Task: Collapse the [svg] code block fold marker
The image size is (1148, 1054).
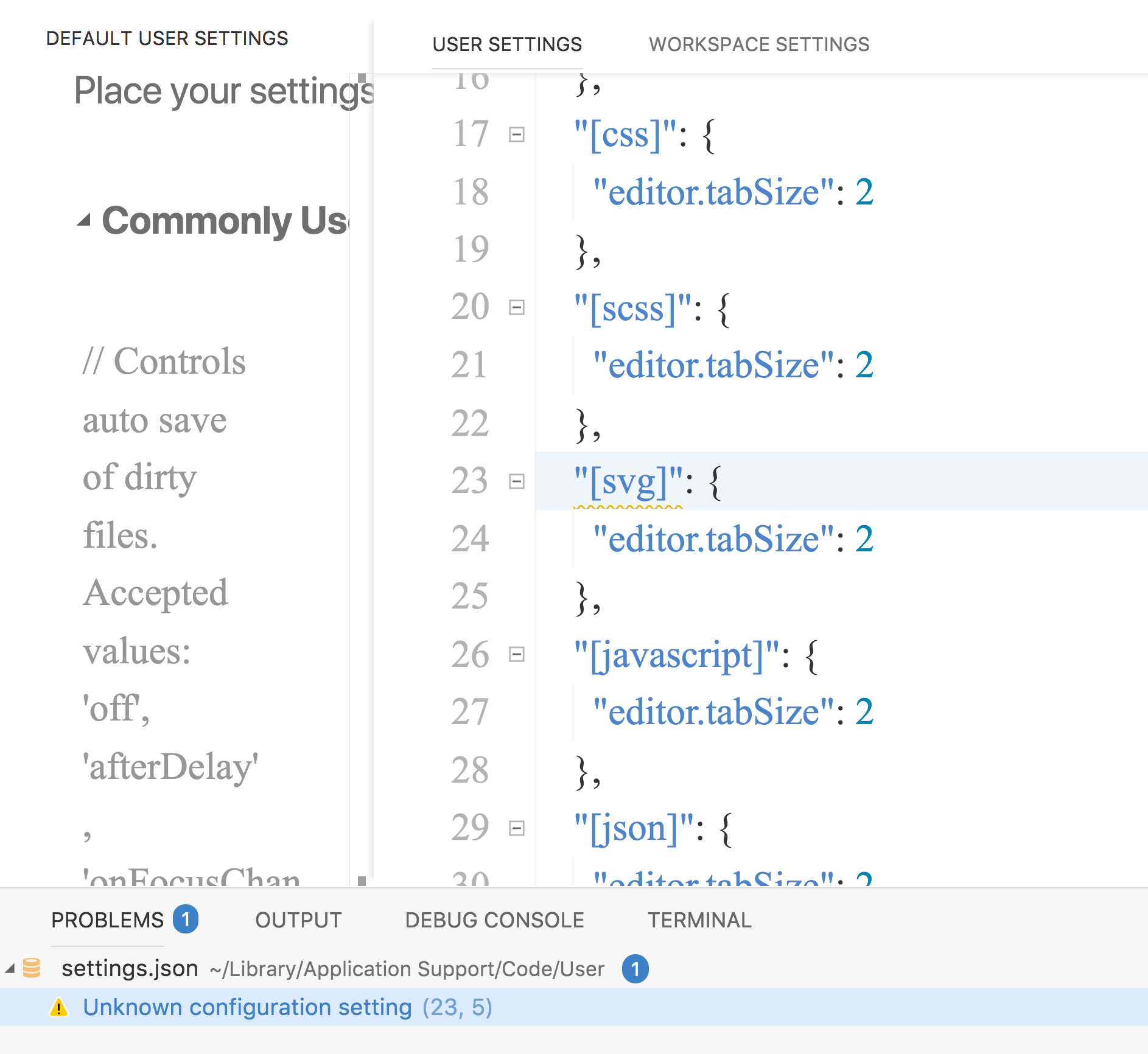Action: pos(516,481)
